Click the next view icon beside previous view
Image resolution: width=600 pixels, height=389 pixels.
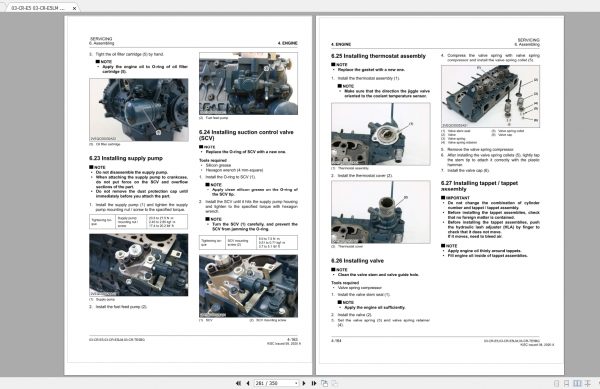pyautogui.click(x=335, y=383)
